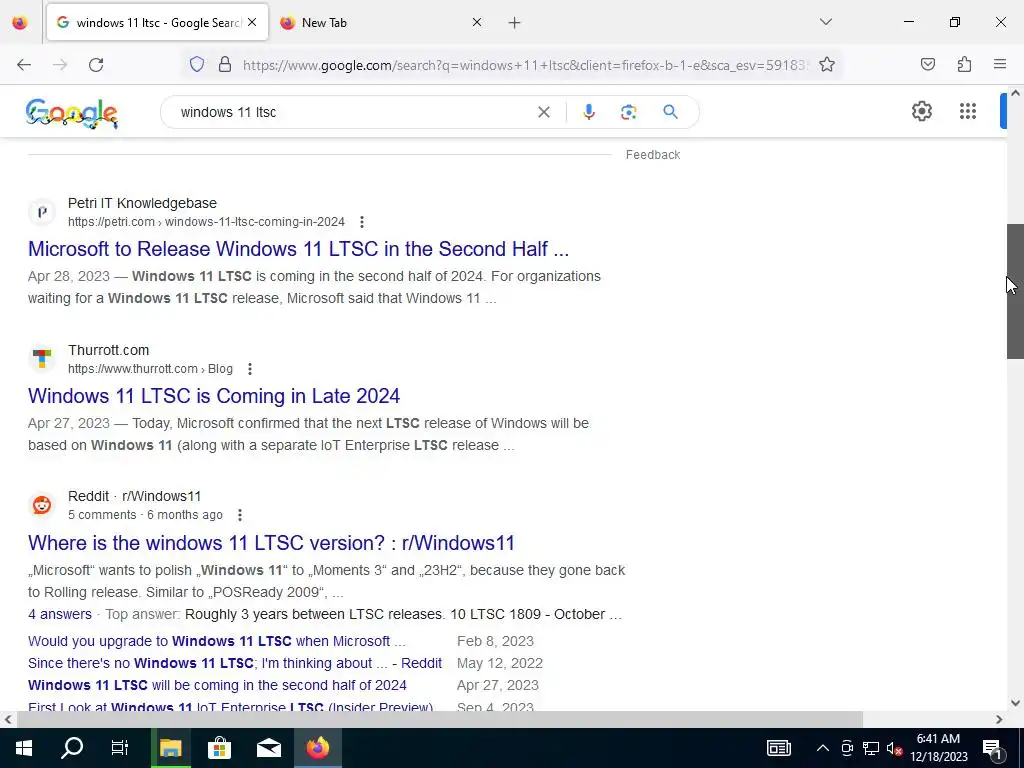Screen dimensions: 1024x768
Task: Switch to Firefox in taskbar
Action: pyautogui.click(x=318, y=748)
